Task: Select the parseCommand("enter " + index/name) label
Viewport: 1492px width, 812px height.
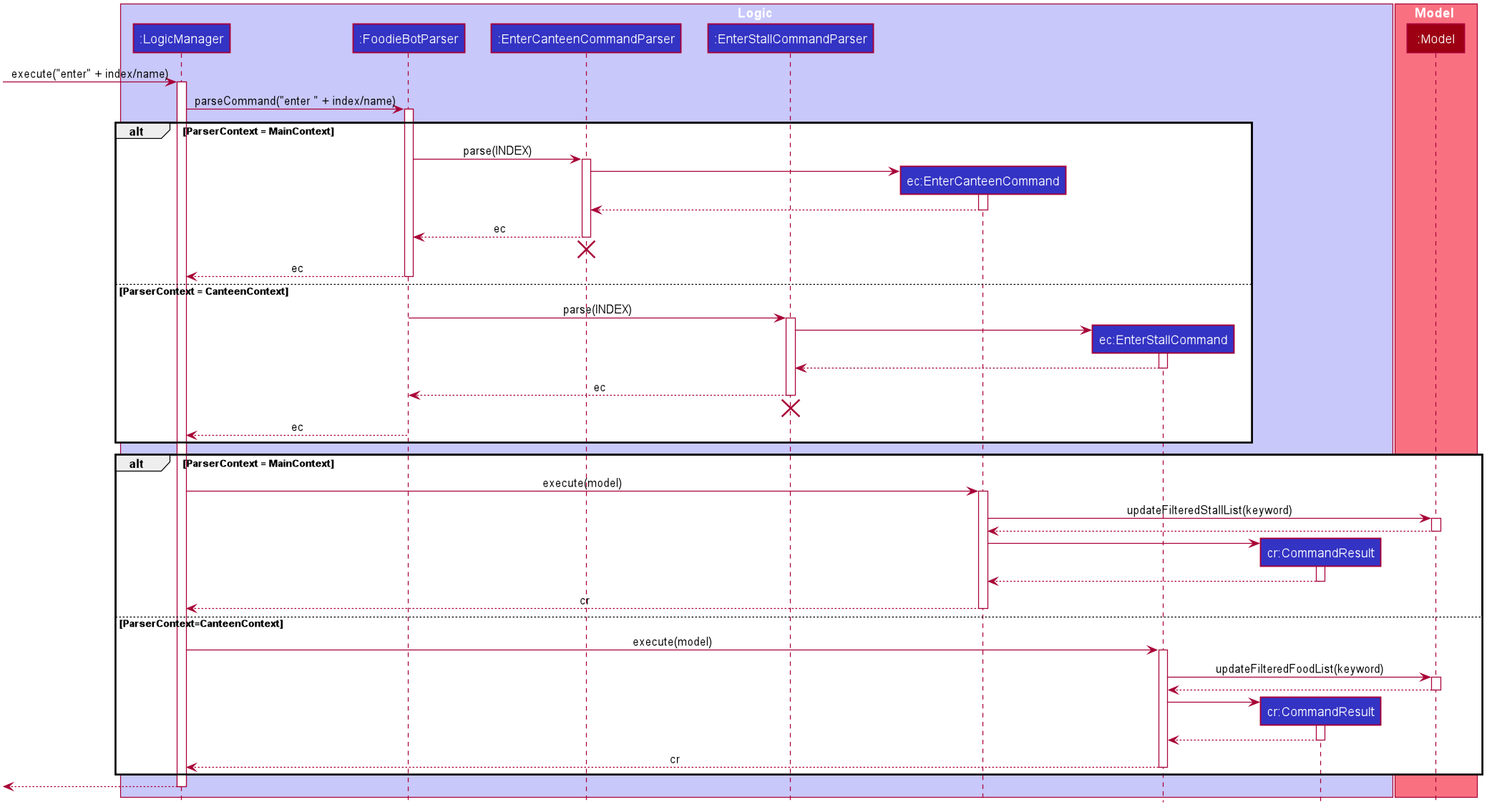Action: tap(295, 101)
